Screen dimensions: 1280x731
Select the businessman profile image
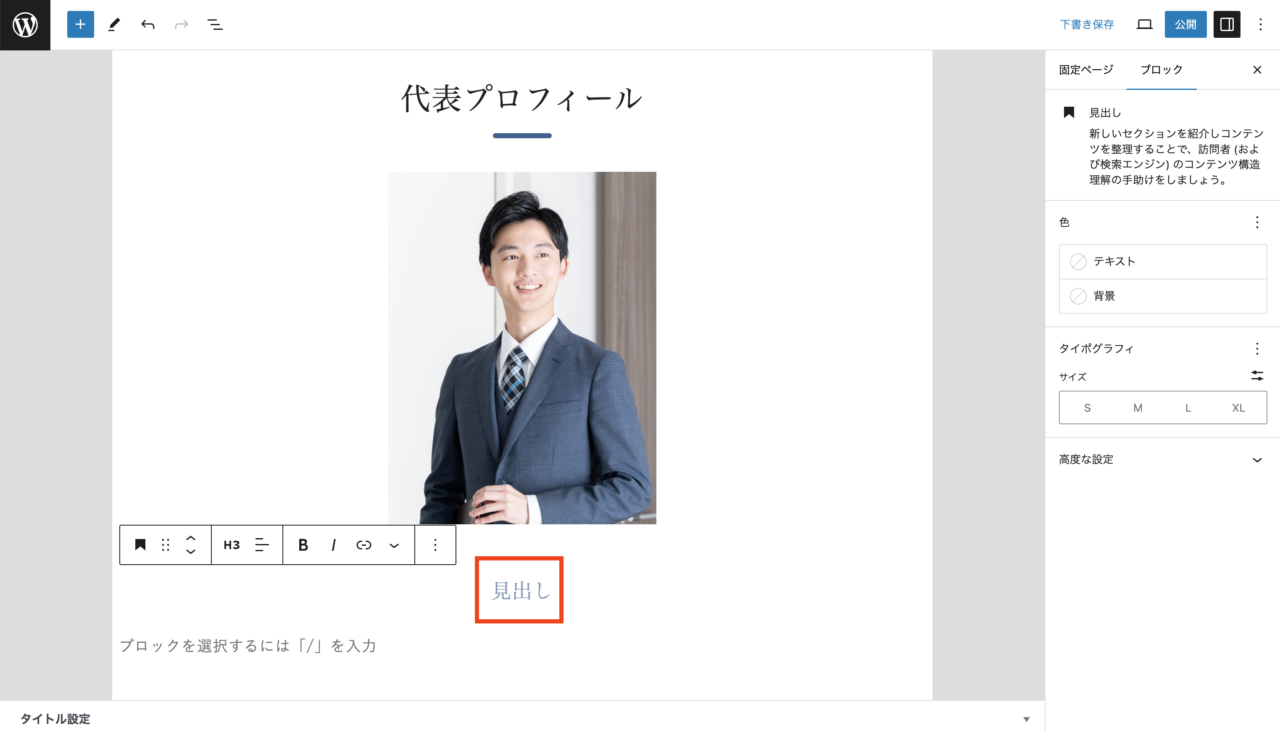(x=522, y=348)
